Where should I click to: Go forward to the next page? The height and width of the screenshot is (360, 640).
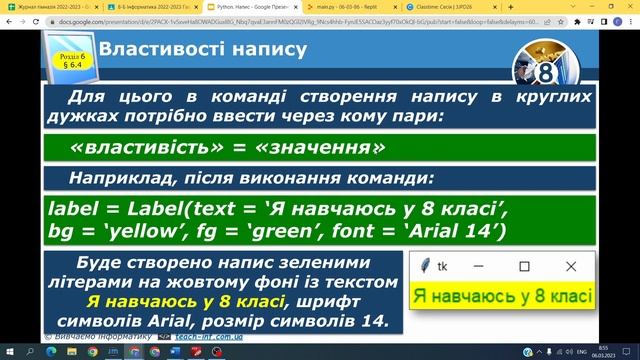(22, 22)
